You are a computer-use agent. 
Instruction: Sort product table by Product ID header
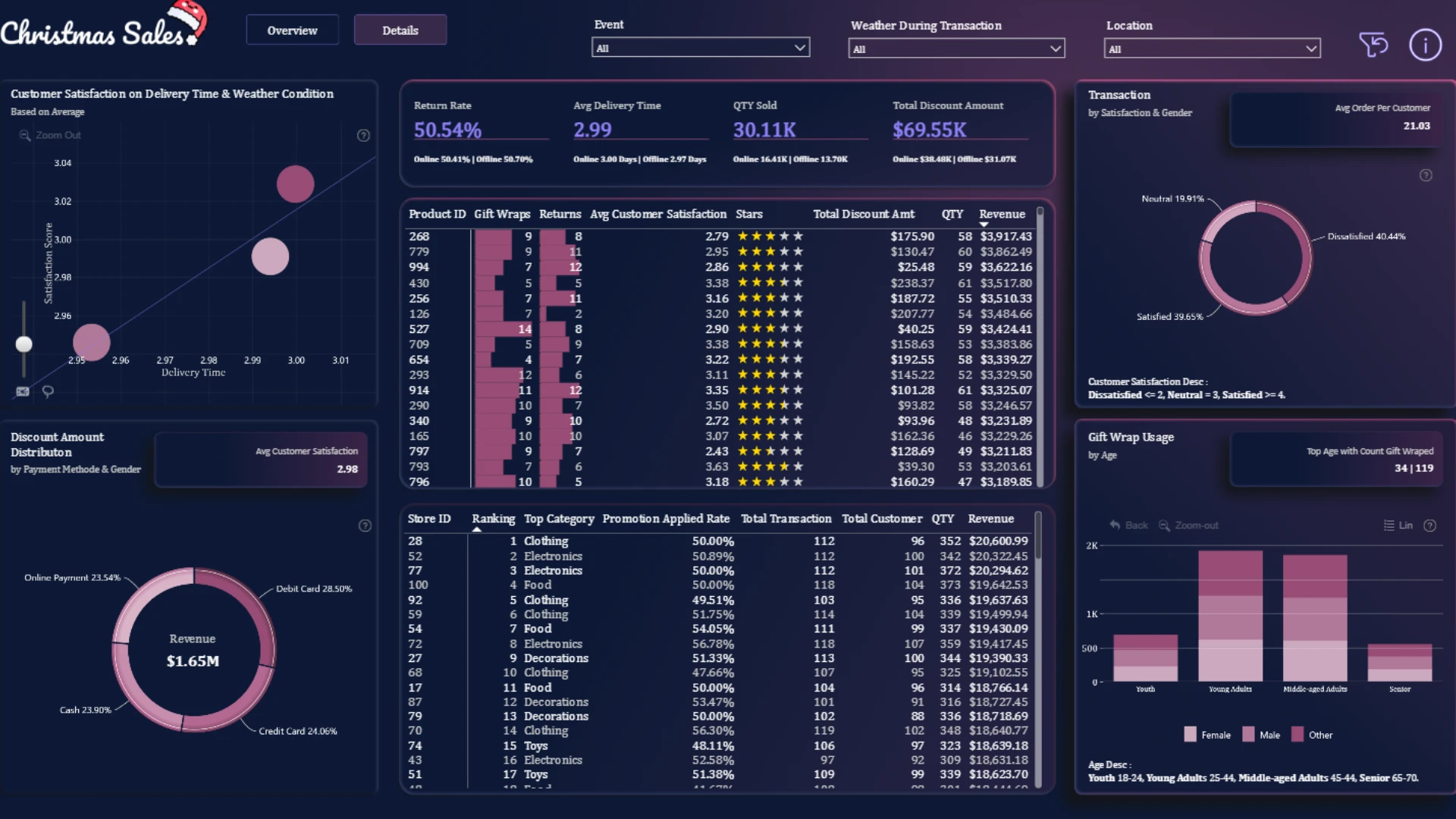(437, 215)
